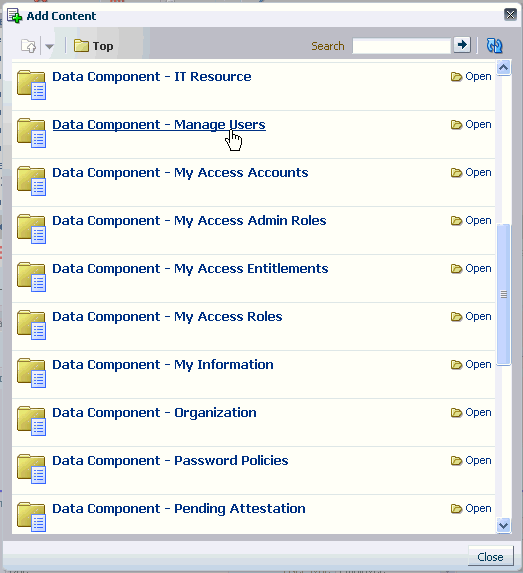Screen dimensions: 523x573
Task: Click Open for Password Policies row
Action: coord(471,460)
